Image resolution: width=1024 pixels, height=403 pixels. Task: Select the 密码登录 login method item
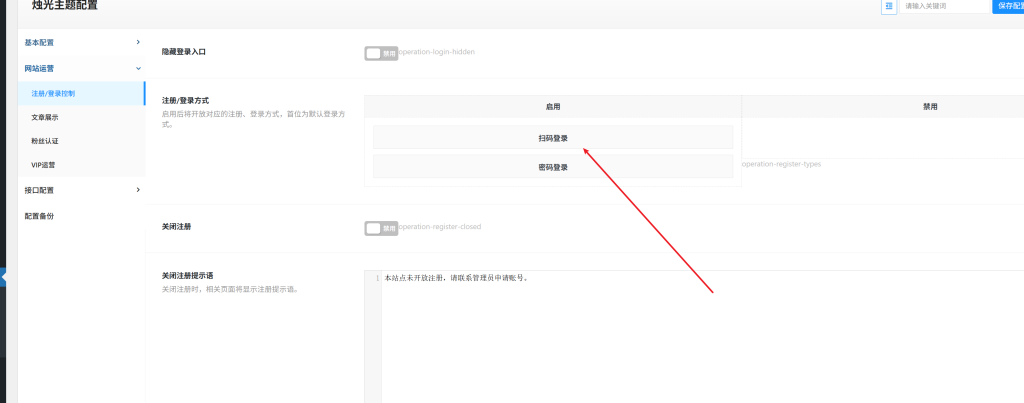pos(552,167)
